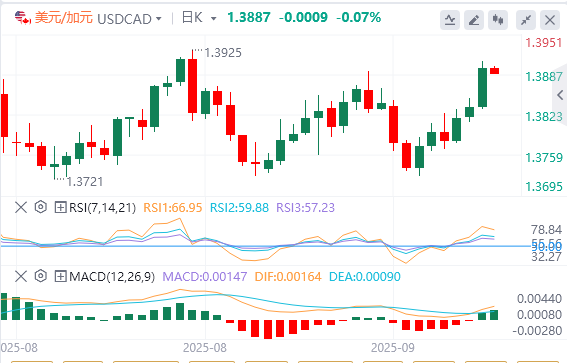The height and width of the screenshot is (363, 567).
Task: Open the chart indicator line icon
Action: click(450, 20)
